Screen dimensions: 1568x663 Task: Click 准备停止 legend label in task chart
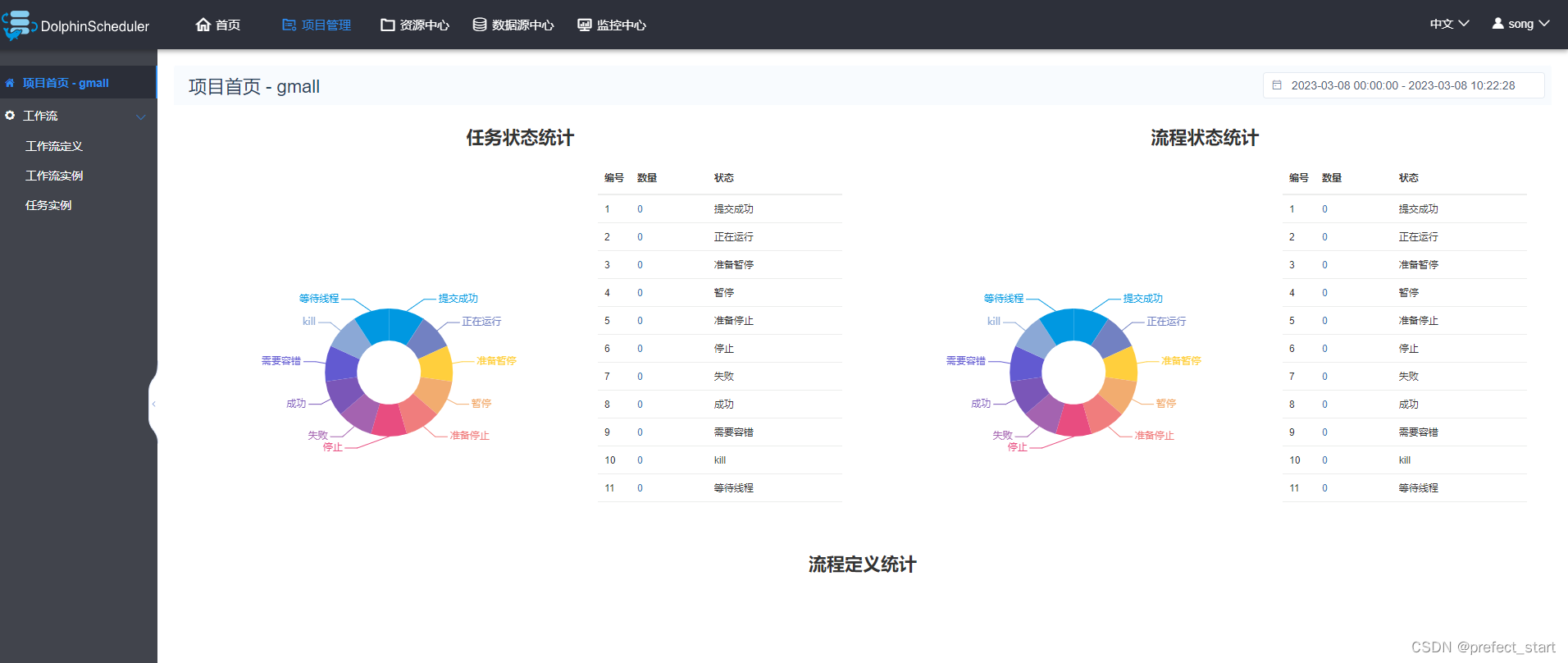469,436
